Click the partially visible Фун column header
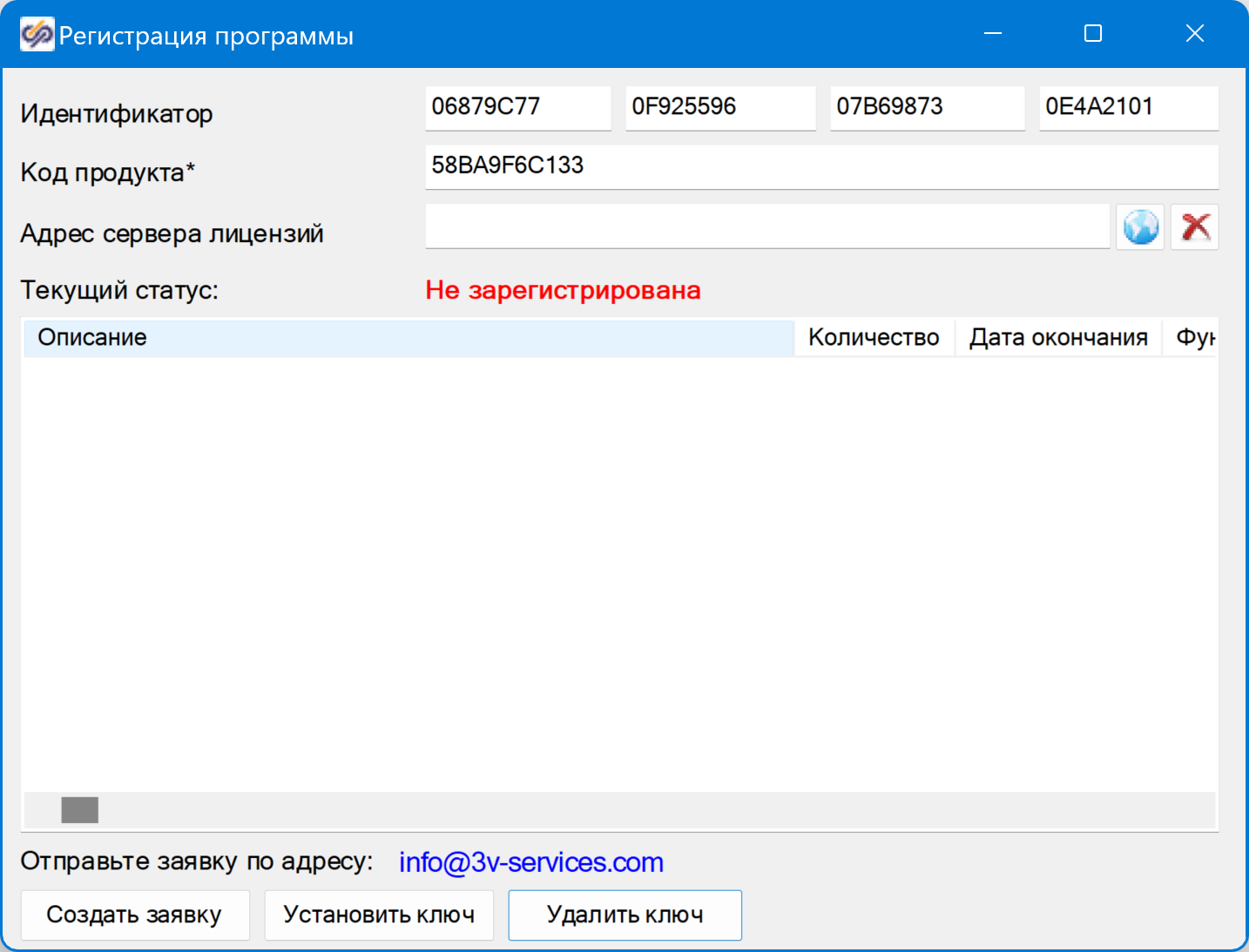 1193,338
